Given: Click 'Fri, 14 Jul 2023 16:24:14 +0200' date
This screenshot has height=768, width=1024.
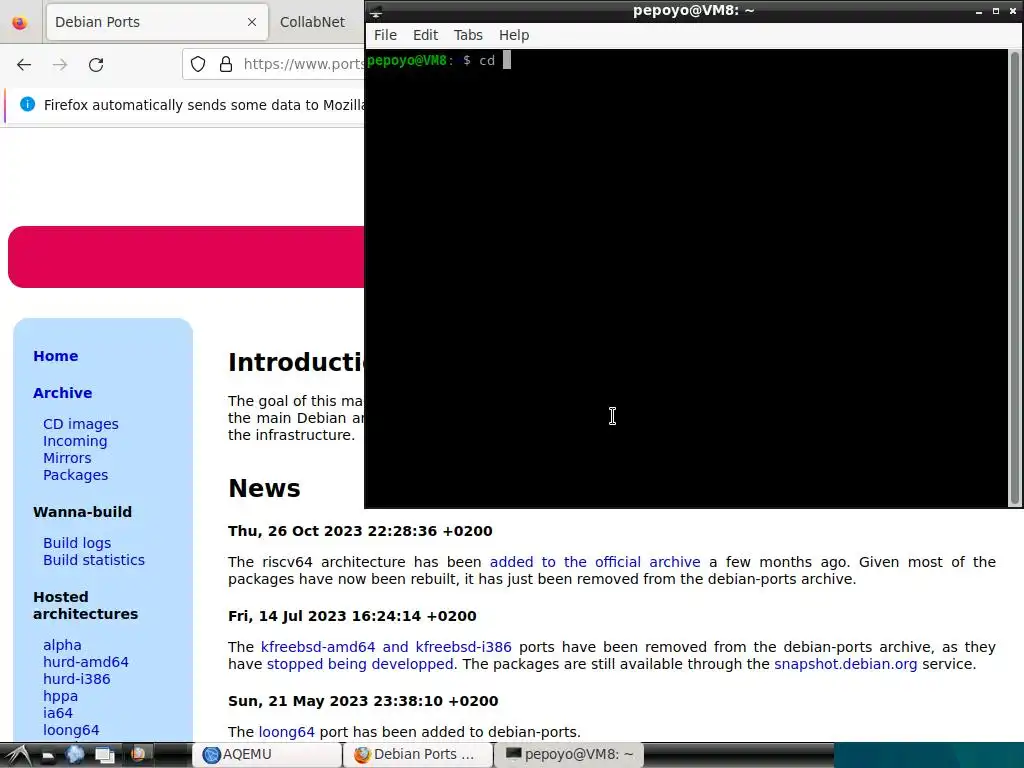Looking at the screenshot, I should [352, 615].
